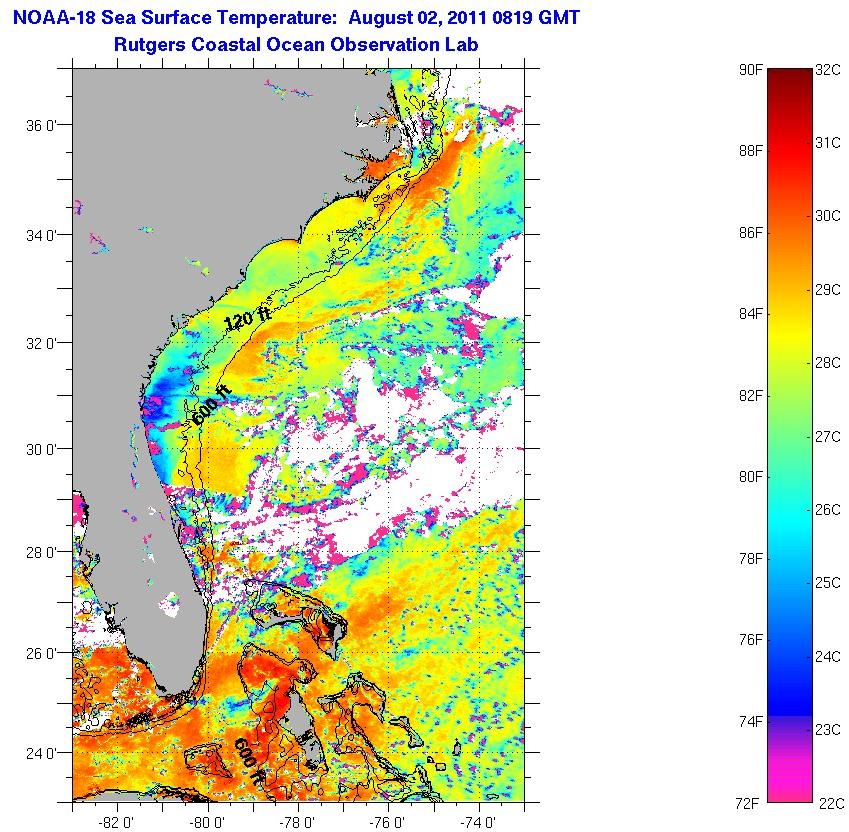Click the 26C colorbar label
Image resolution: width=849 pixels, height=832 pixels.
828,510
